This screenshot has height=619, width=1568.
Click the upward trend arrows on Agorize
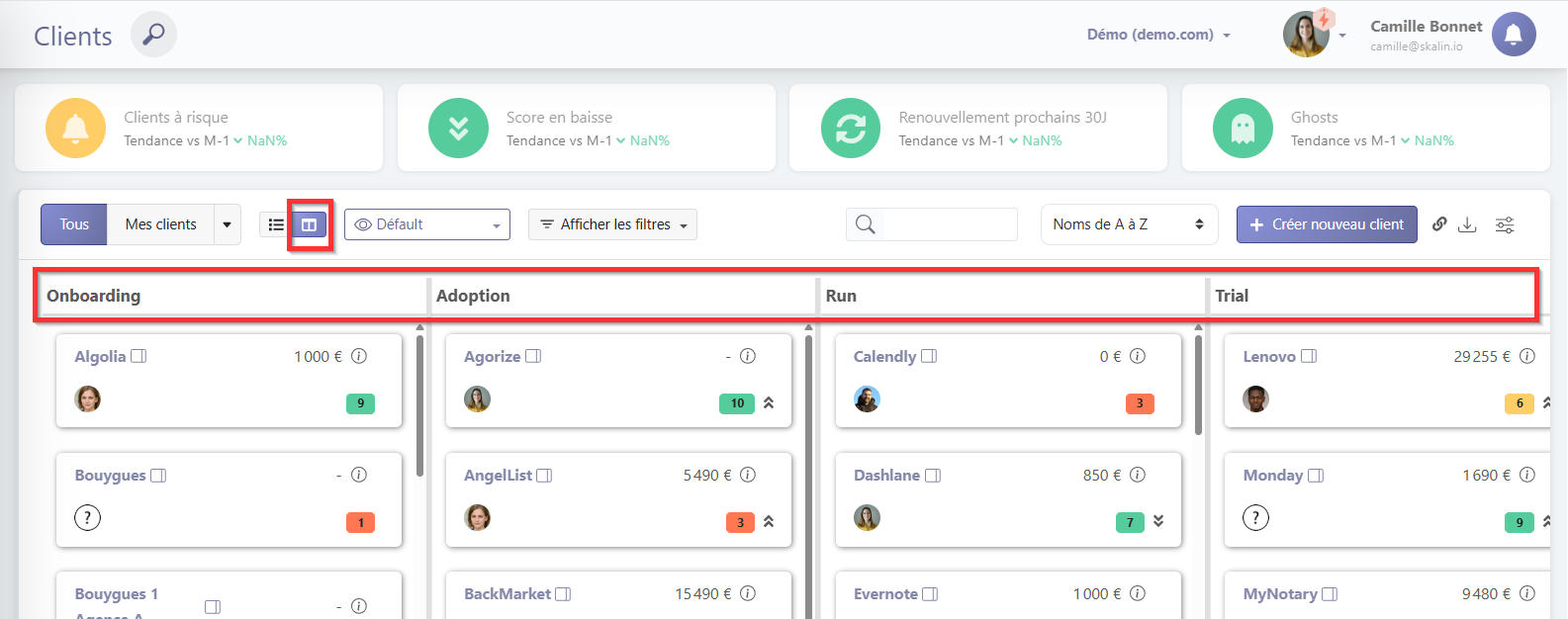click(x=769, y=402)
